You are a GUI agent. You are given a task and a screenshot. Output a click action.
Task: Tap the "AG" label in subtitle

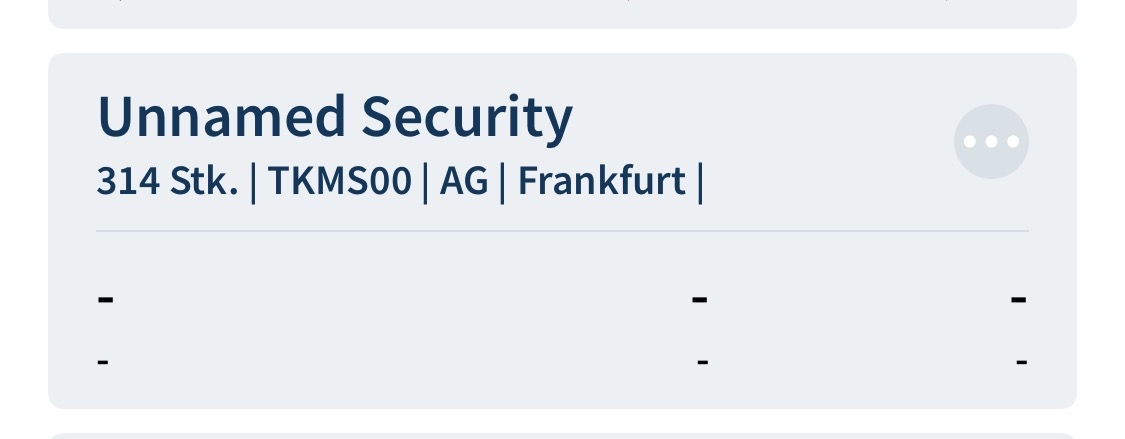pos(463,182)
